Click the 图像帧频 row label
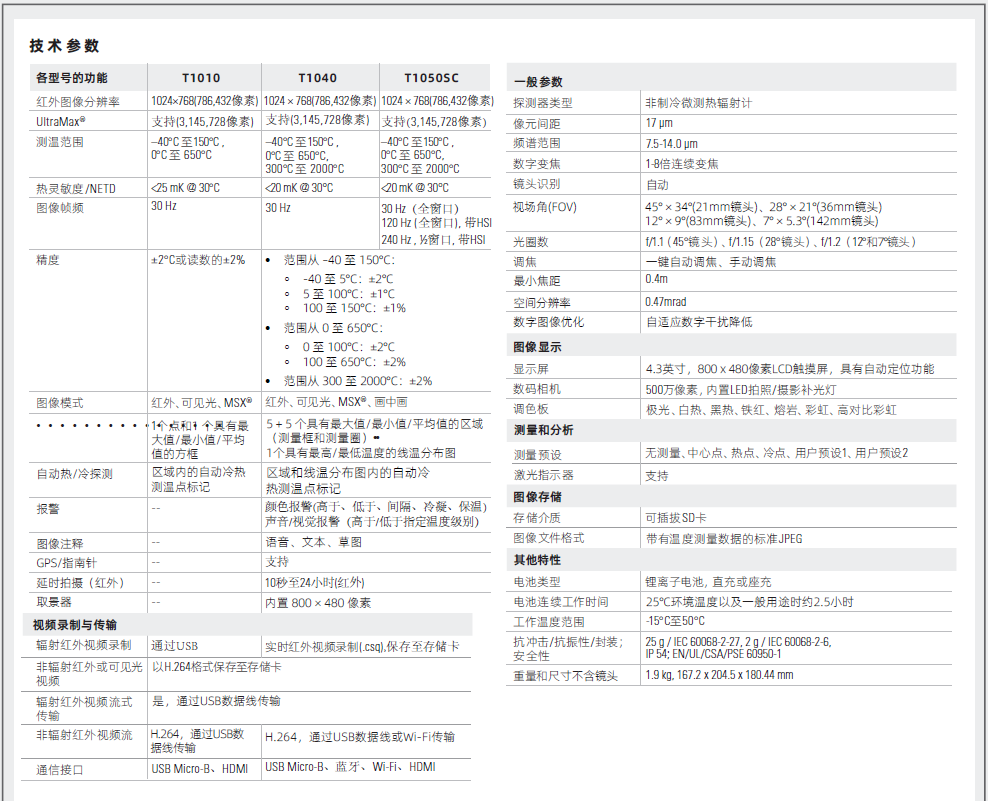Viewport: 988px width, 801px height. click(60, 207)
